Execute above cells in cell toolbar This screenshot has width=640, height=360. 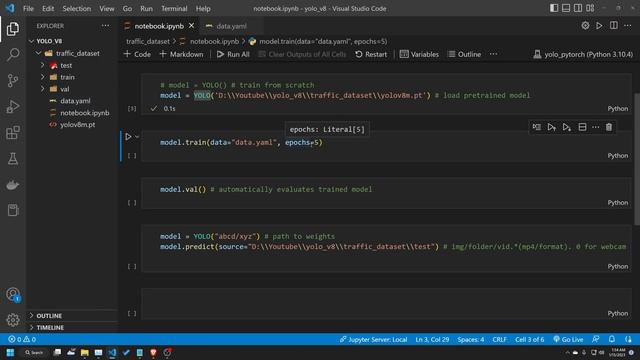[551, 127]
